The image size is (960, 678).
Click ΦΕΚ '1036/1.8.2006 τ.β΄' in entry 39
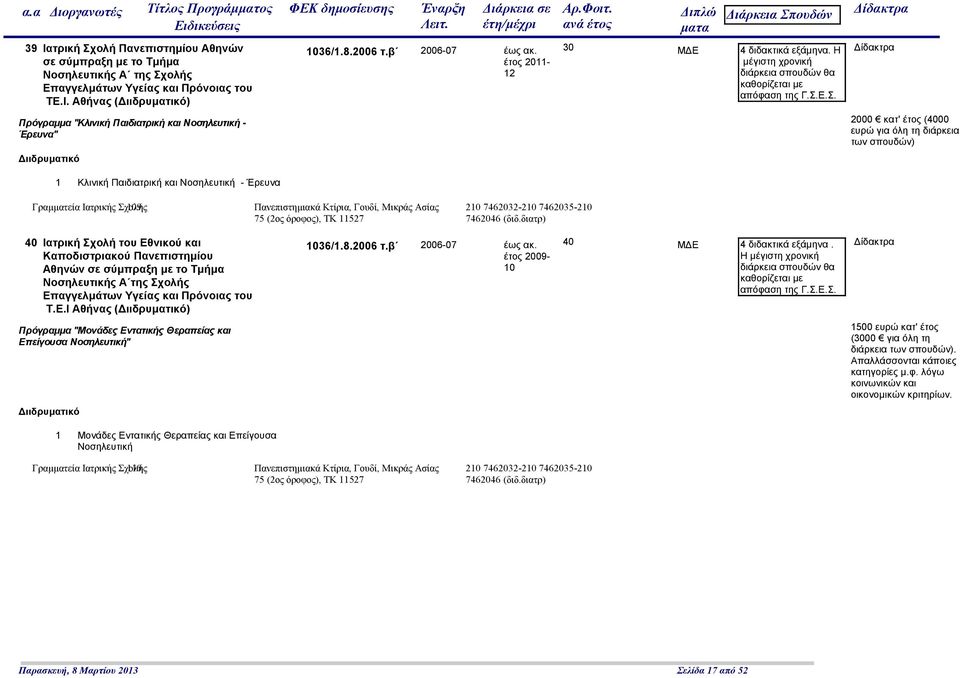tap(352, 52)
